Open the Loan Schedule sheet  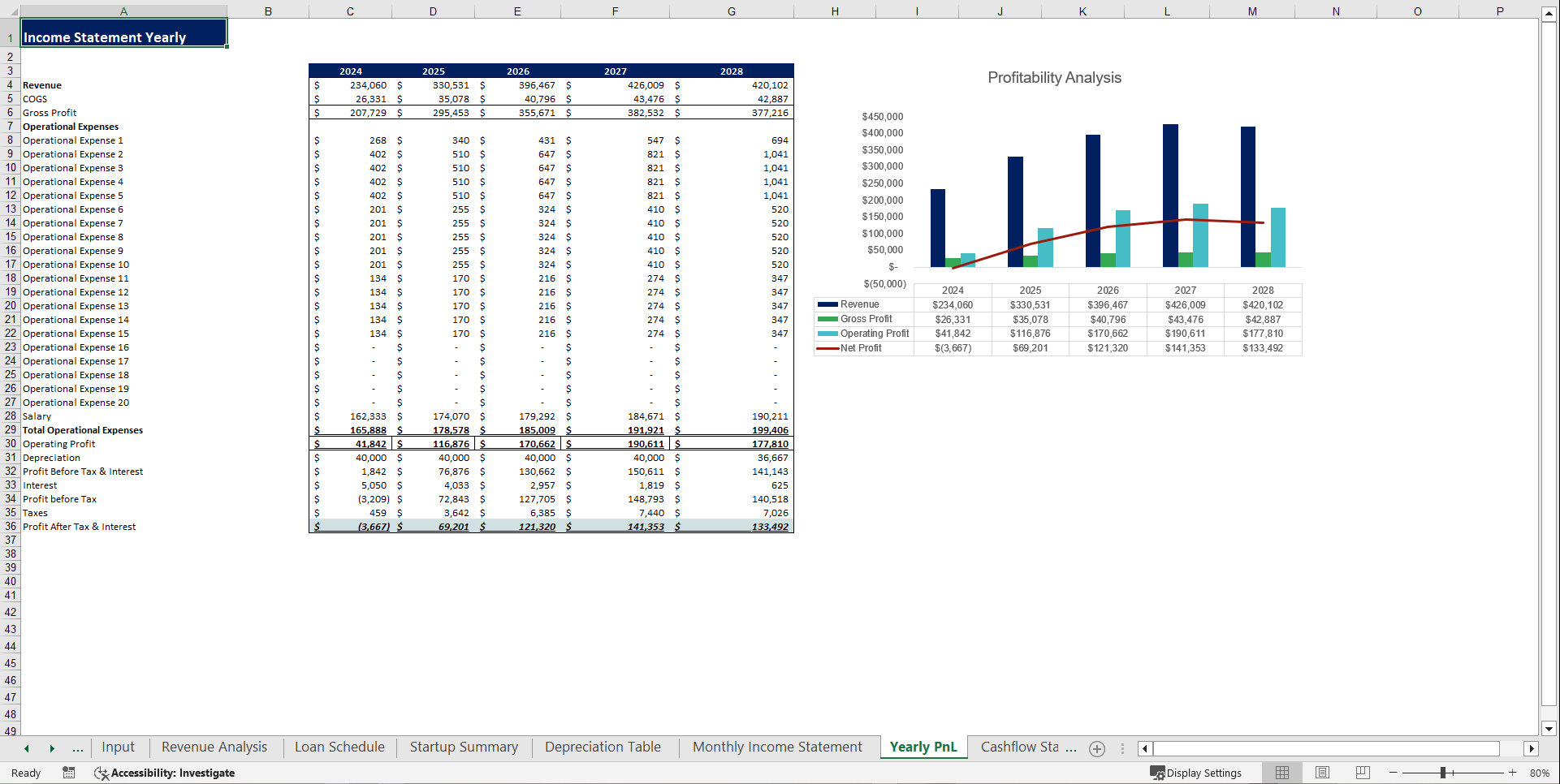(x=339, y=747)
